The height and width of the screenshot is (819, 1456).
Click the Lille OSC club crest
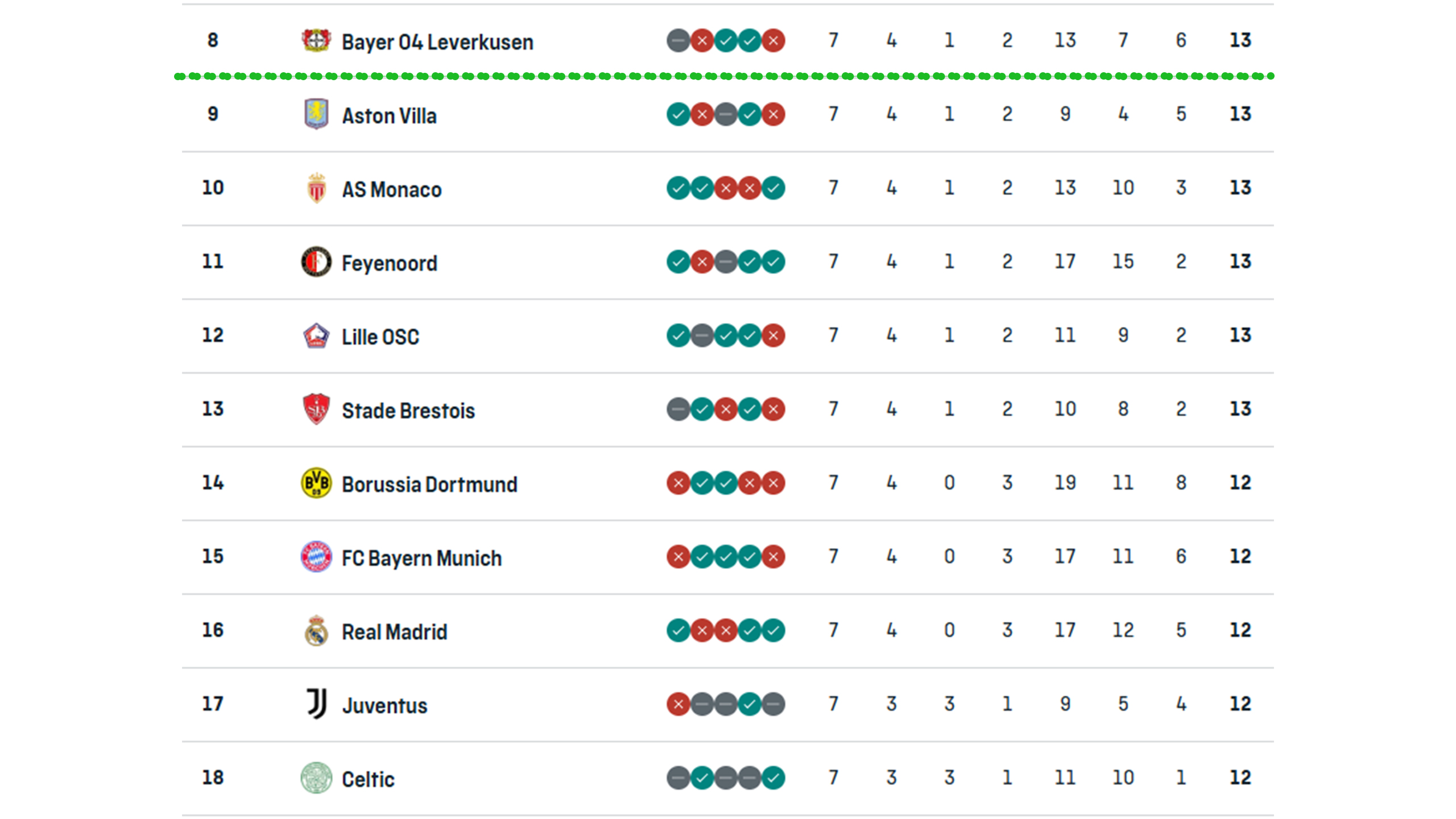[x=316, y=336]
